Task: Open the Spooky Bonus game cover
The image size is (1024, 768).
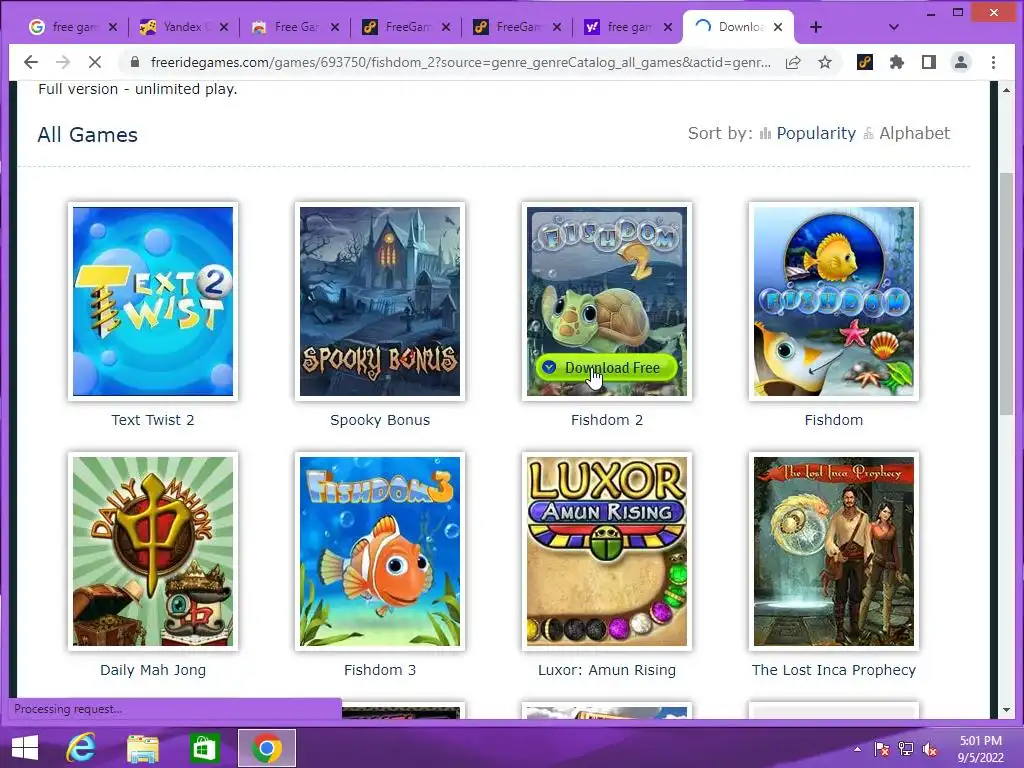Action: [x=380, y=301]
